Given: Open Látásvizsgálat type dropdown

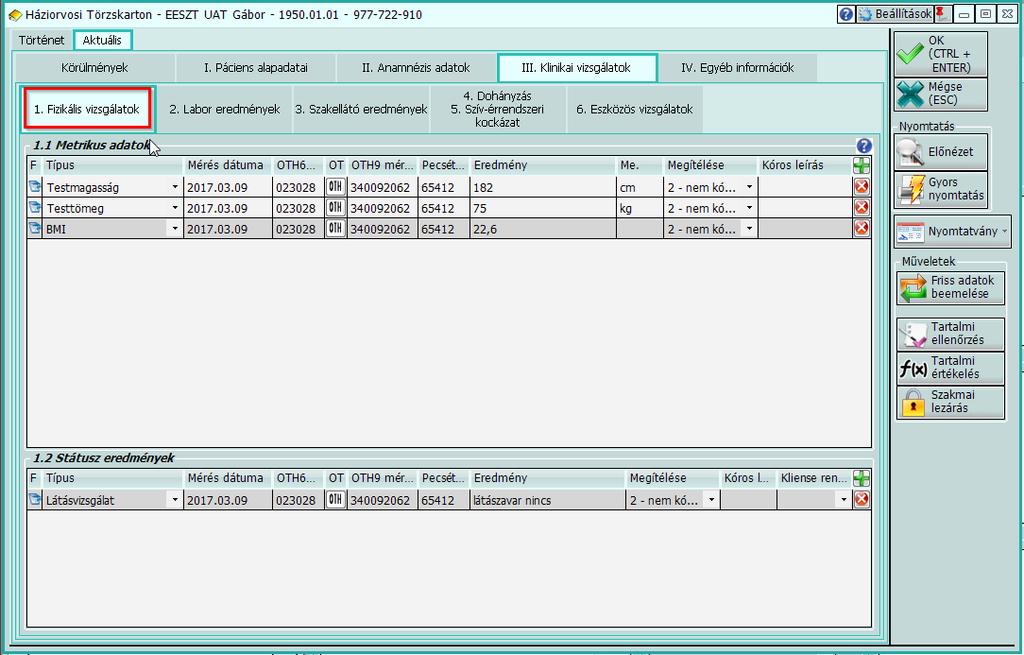Looking at the screenshot, I should (x=174, y=500).
